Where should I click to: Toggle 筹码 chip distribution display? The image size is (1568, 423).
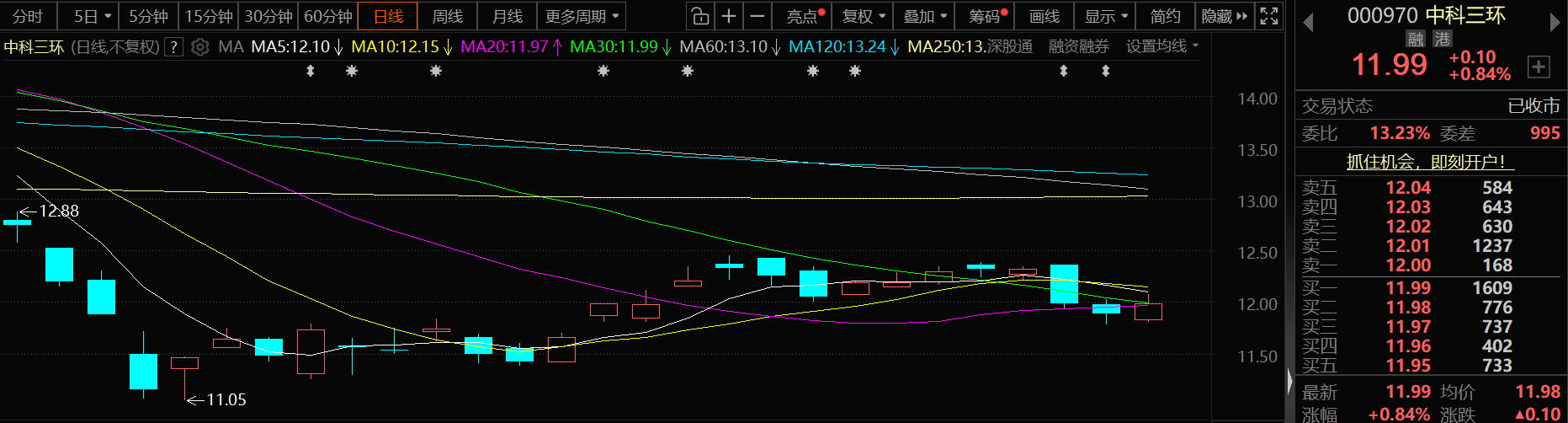coord(986,16)
